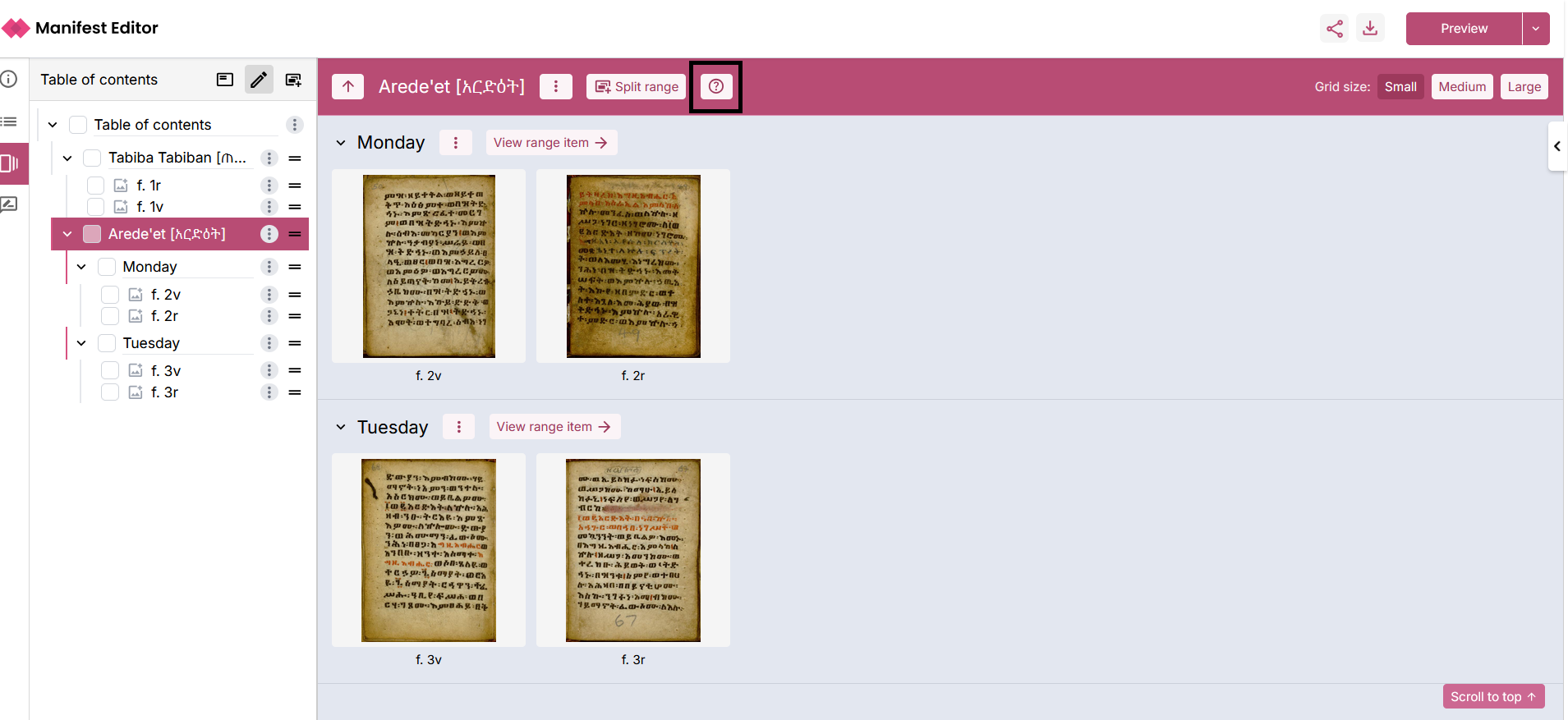Click the help question mark icon
1568x720 pixels.
click(x=716, y=86)
